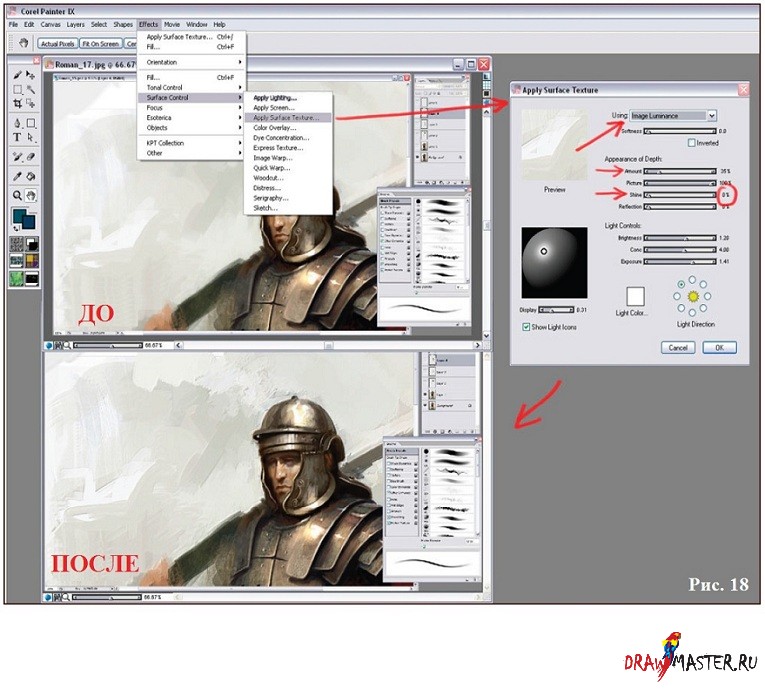Open the green Look selector in toolbox
Viewport: 765px width, 689px height.
[17, 278]
